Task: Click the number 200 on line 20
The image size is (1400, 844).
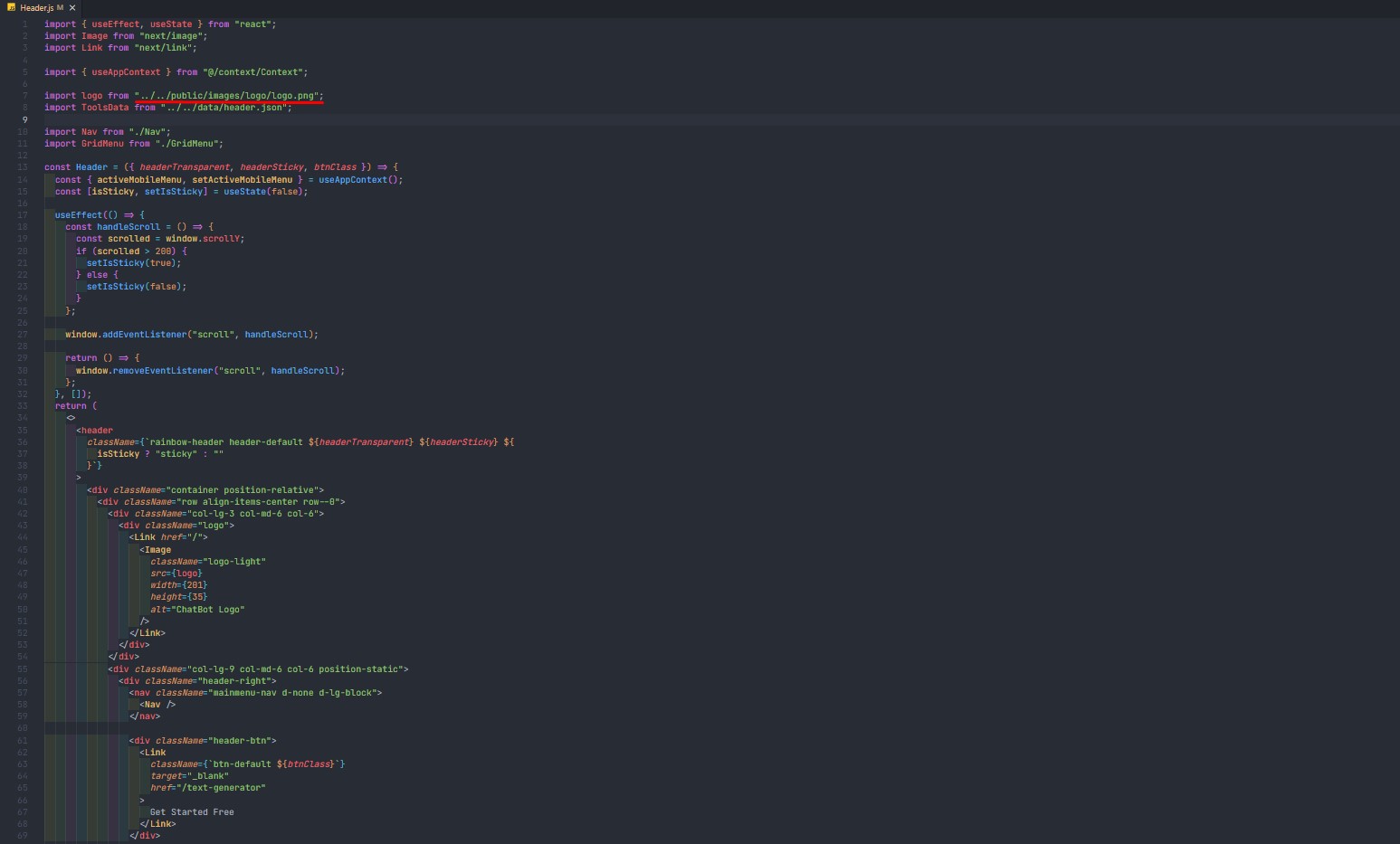Action: tap(163, 251)
